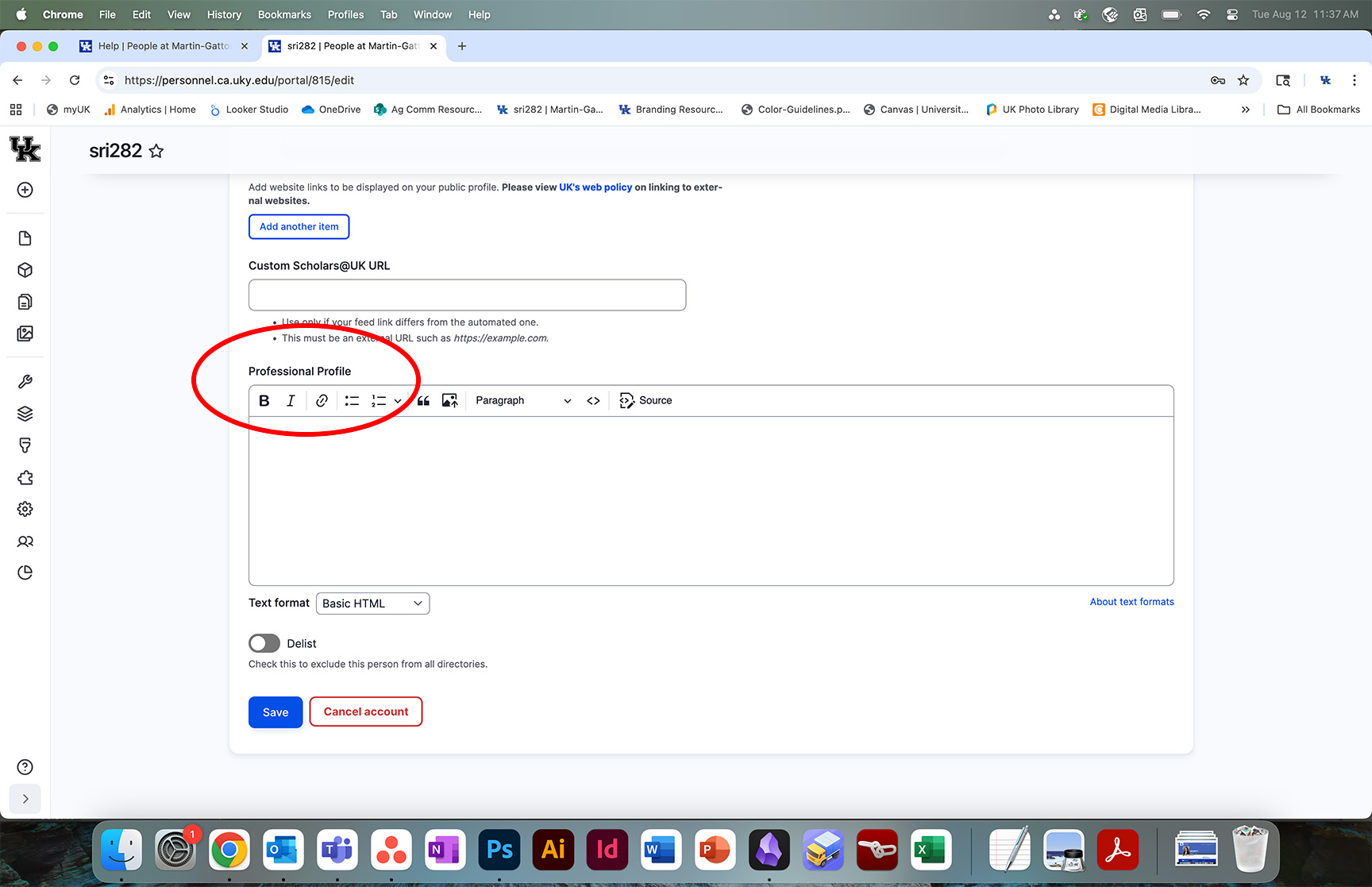
Task: Open Chrome three-dot menu
Action: coord(1355,80)
